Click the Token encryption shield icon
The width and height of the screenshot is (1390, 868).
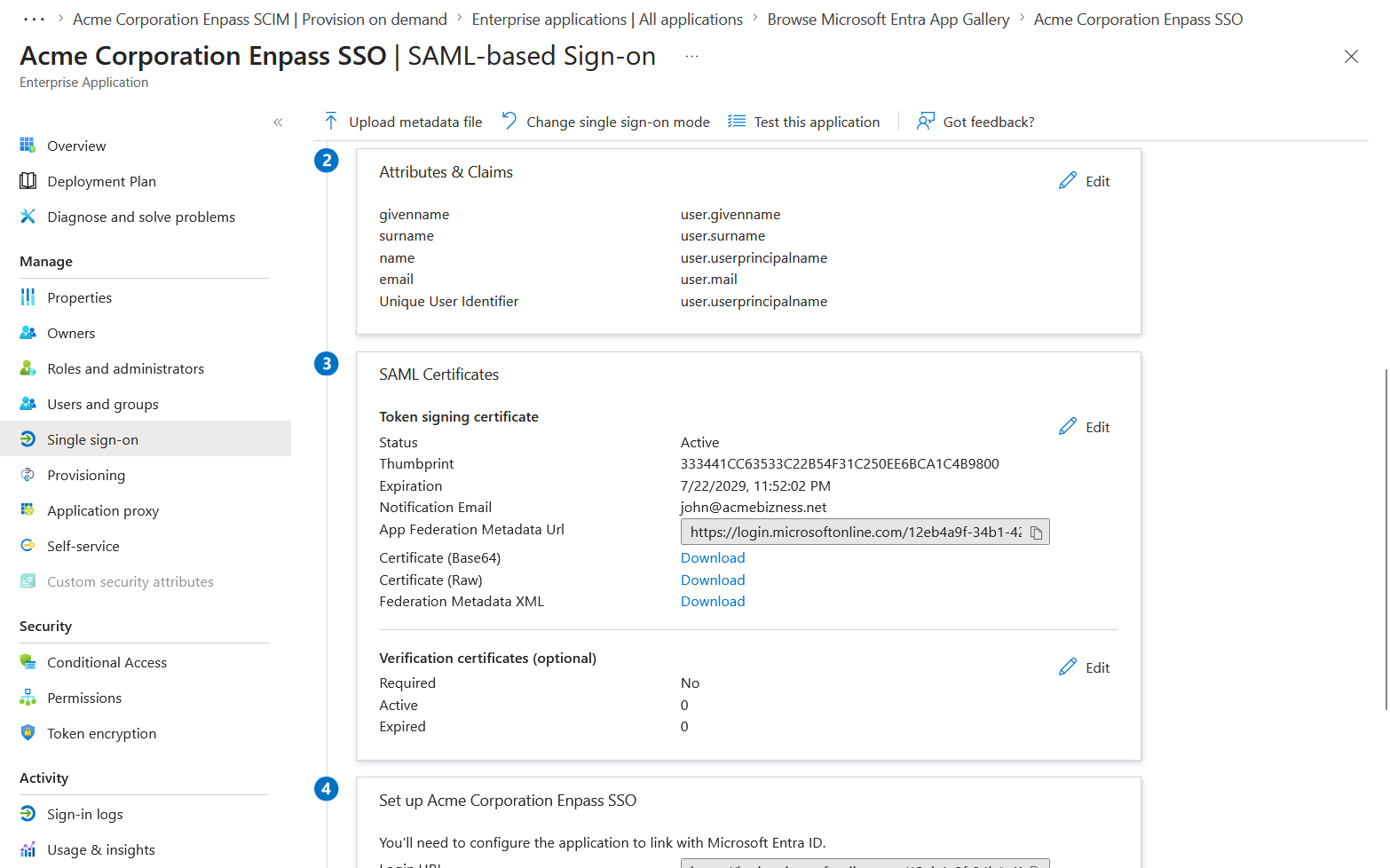click(x=28, y=733)
